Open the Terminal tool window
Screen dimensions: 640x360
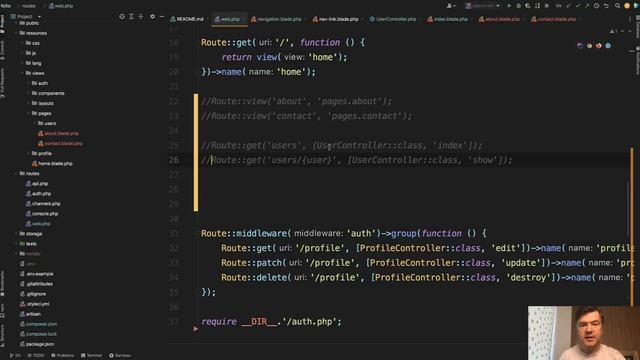click(x=91, y=356)
